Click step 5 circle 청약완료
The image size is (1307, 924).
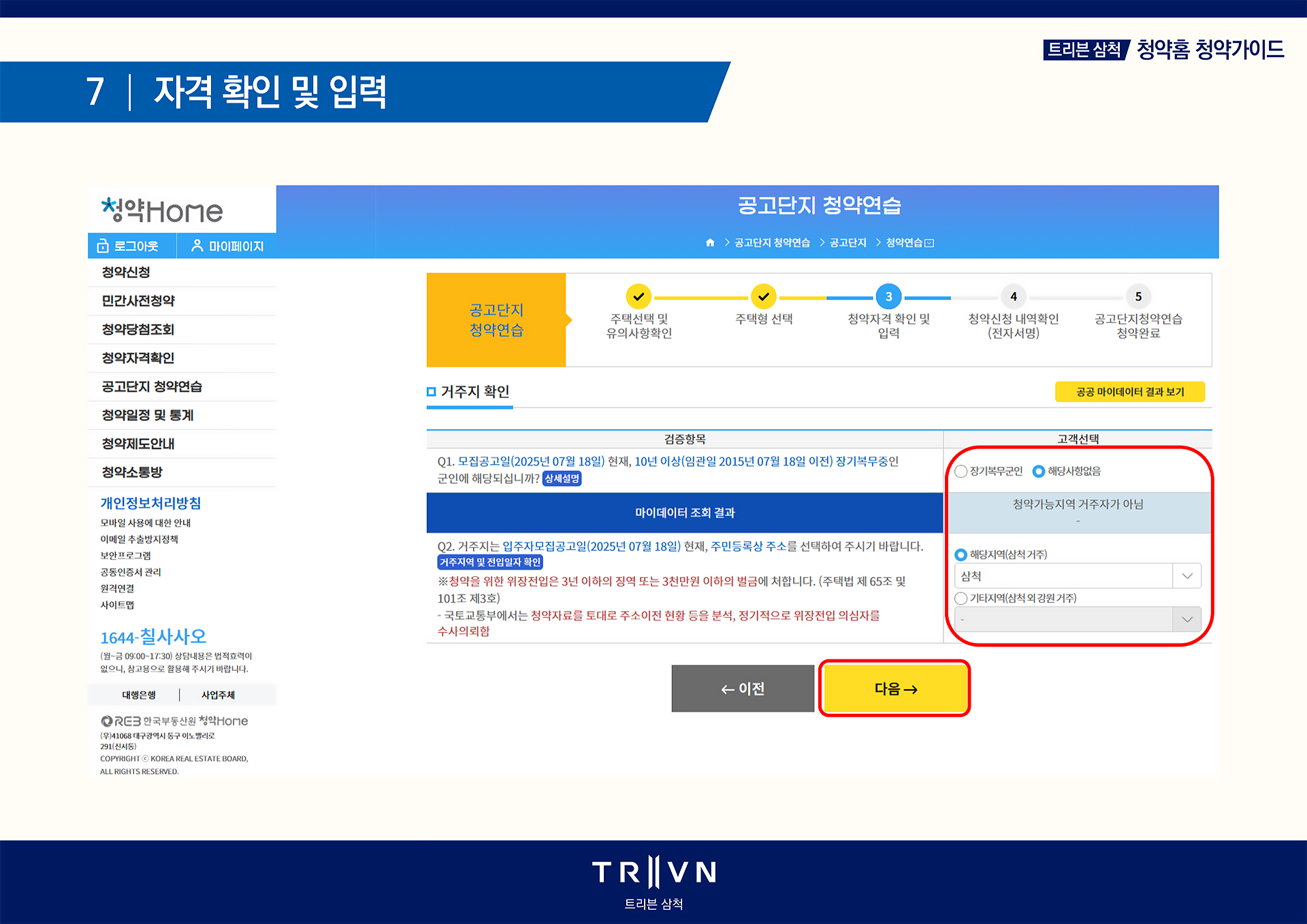1137,297
